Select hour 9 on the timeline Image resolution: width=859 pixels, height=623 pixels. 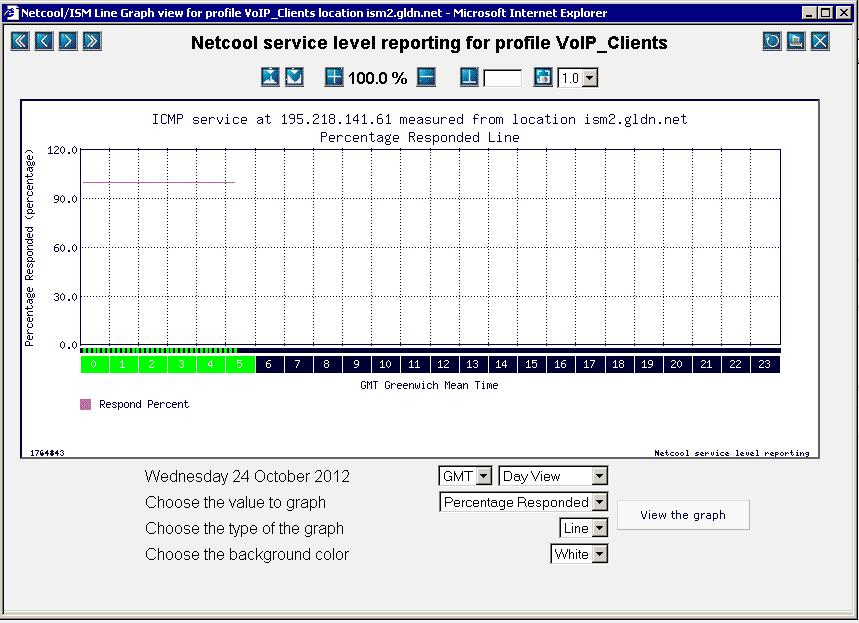coord(356,364)
